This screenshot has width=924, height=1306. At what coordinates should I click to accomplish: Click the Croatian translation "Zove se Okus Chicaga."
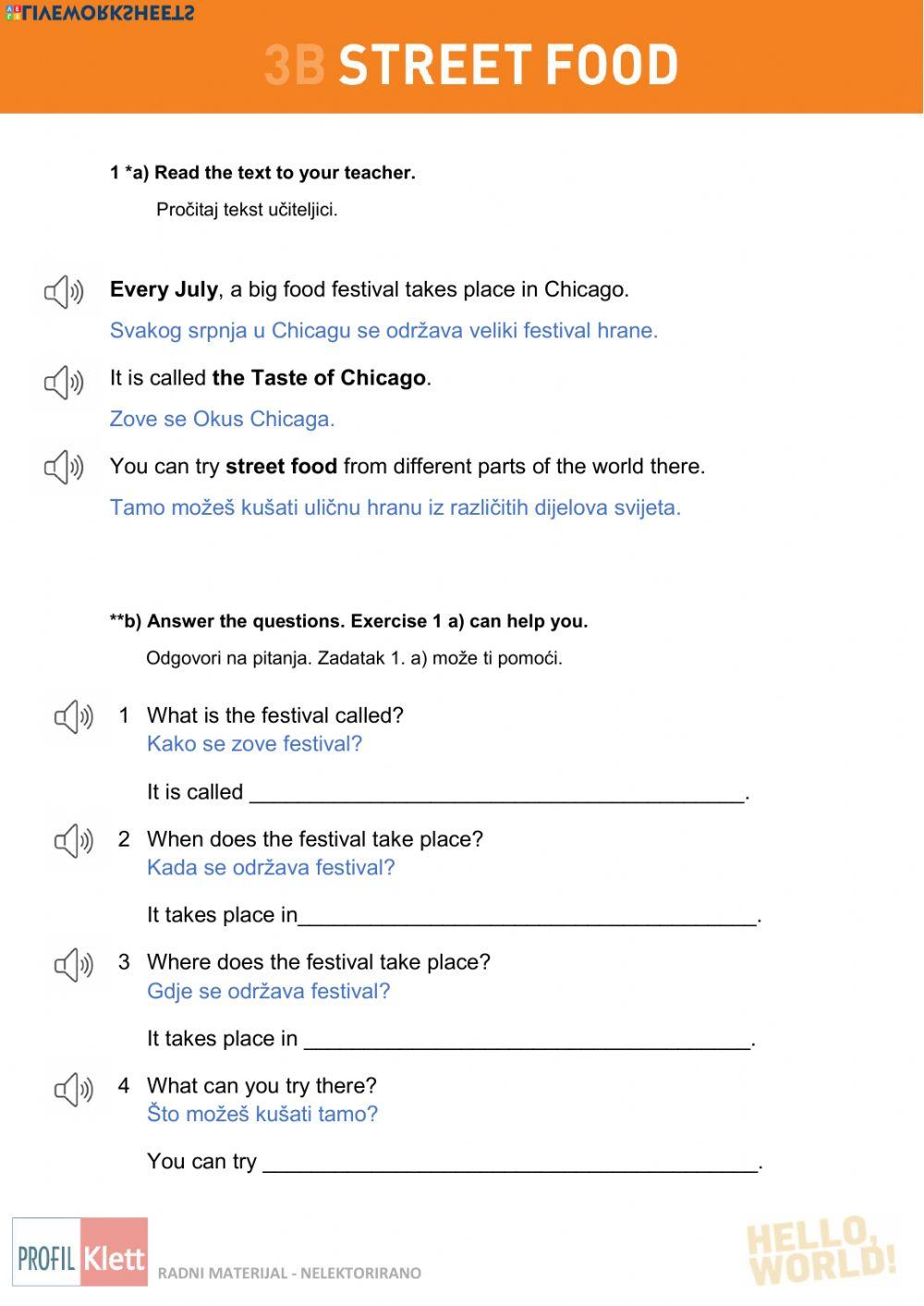point(222,419)
